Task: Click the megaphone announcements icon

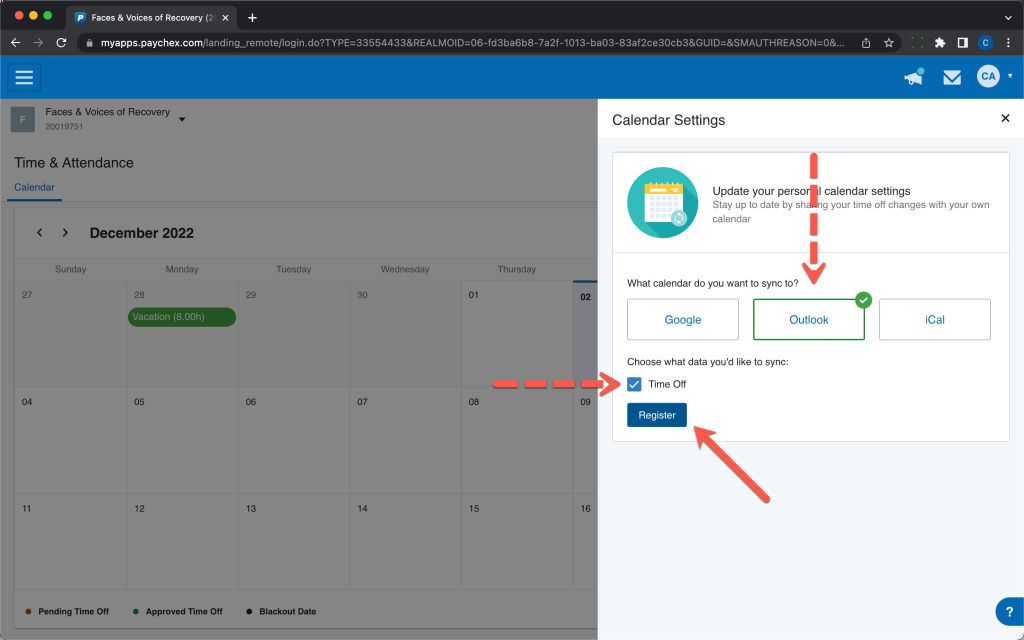Action: 913,77
